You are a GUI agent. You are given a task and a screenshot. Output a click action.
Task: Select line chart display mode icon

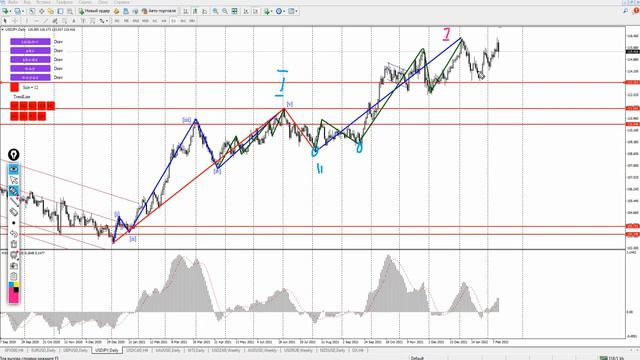click(204, 11)
